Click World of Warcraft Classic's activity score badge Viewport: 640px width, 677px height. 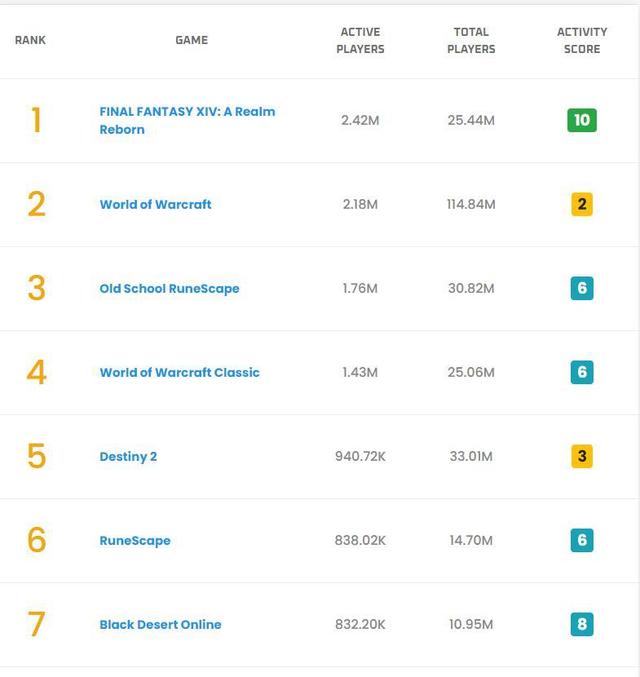582,372
